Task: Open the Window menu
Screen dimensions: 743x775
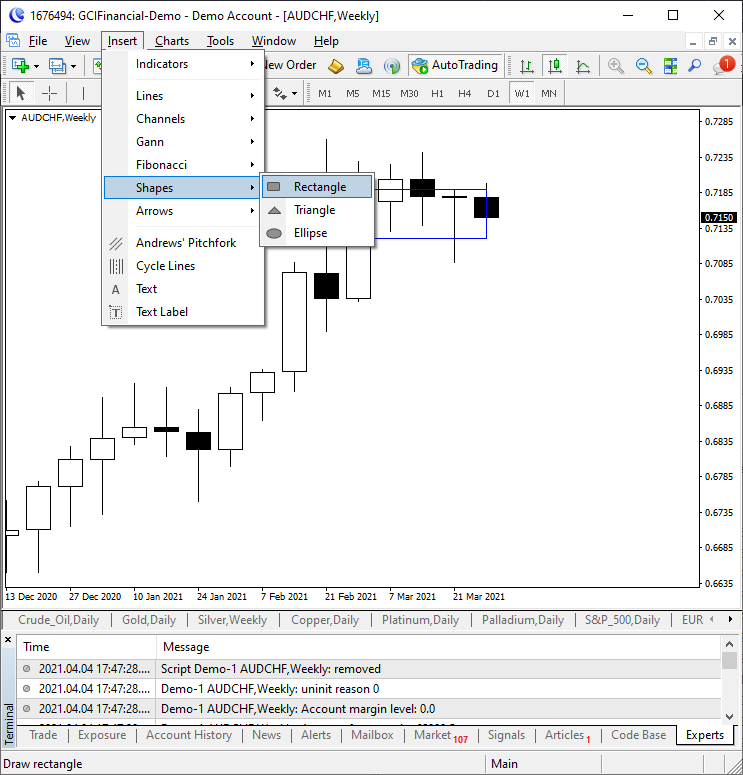Action: point(274,41)
